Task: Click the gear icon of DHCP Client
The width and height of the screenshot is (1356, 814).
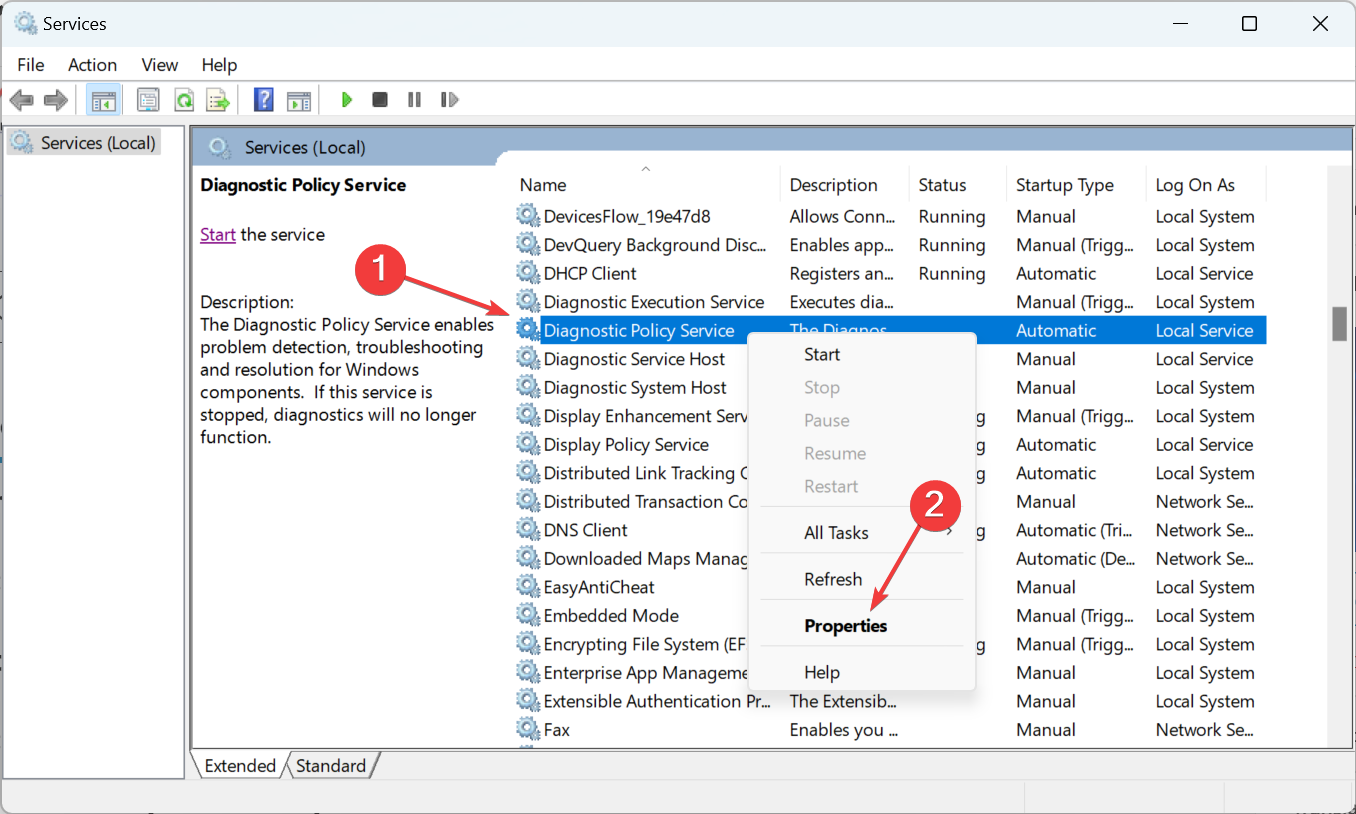Action: (527, 273)
